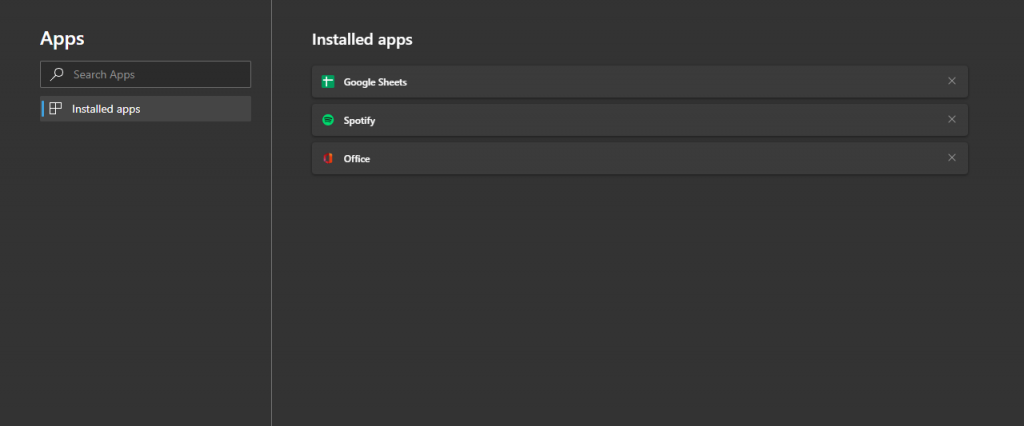Select the Office list row
Viewport: 1024px width, 426px height.
[x=639, y=158]
